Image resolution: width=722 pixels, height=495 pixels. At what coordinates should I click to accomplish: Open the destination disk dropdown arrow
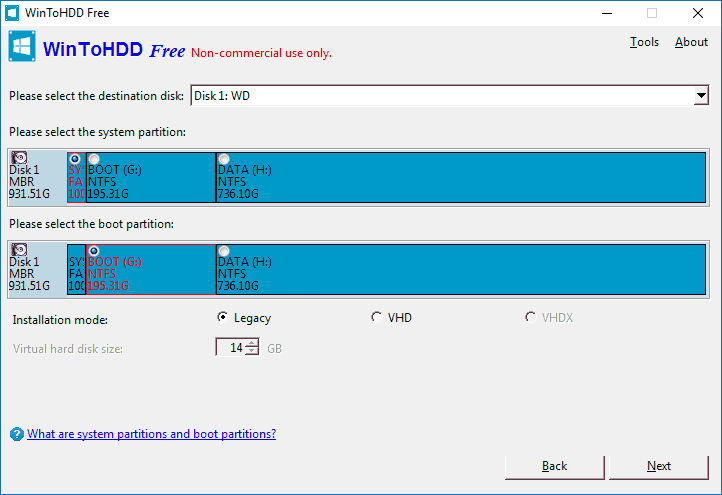pyautogui.click(x=701, y=96)
